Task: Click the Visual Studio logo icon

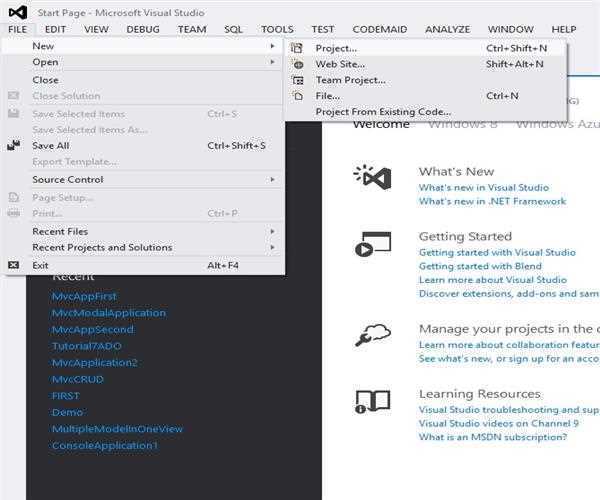Action: tap(16, 12)
